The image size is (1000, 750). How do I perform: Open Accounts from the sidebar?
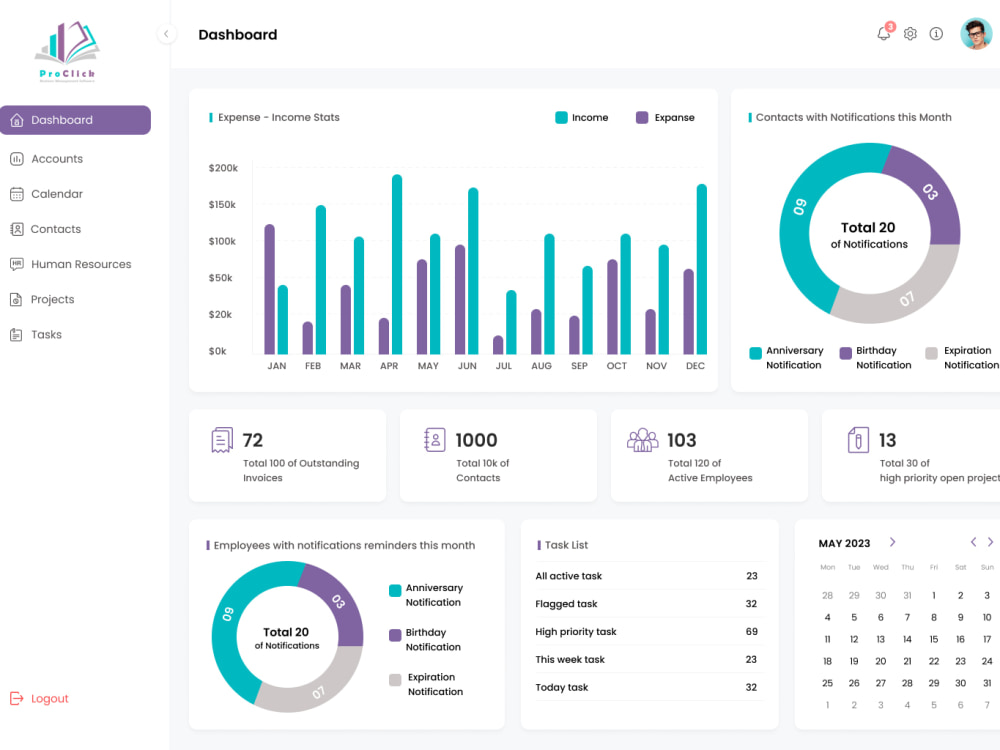click(57, 159)
